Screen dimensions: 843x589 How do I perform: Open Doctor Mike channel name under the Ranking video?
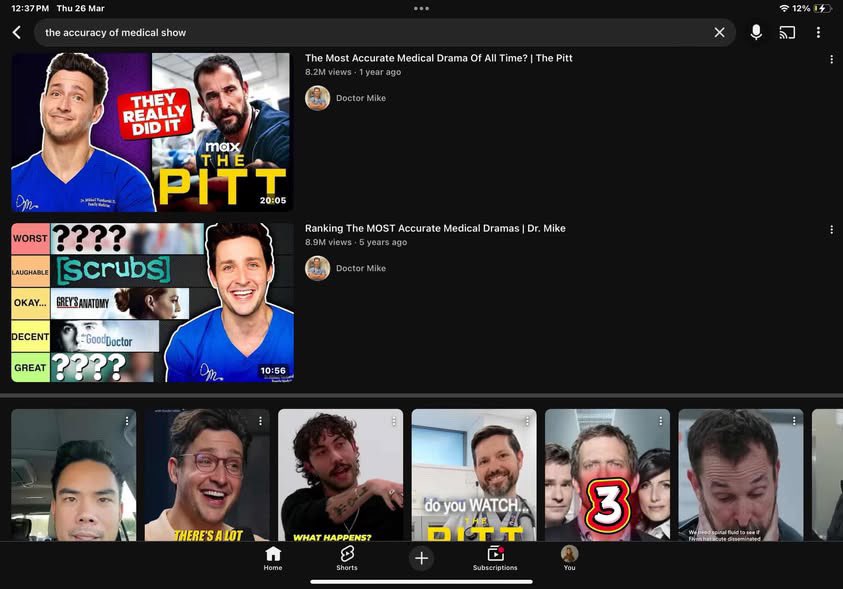click(x=361, y=268)
